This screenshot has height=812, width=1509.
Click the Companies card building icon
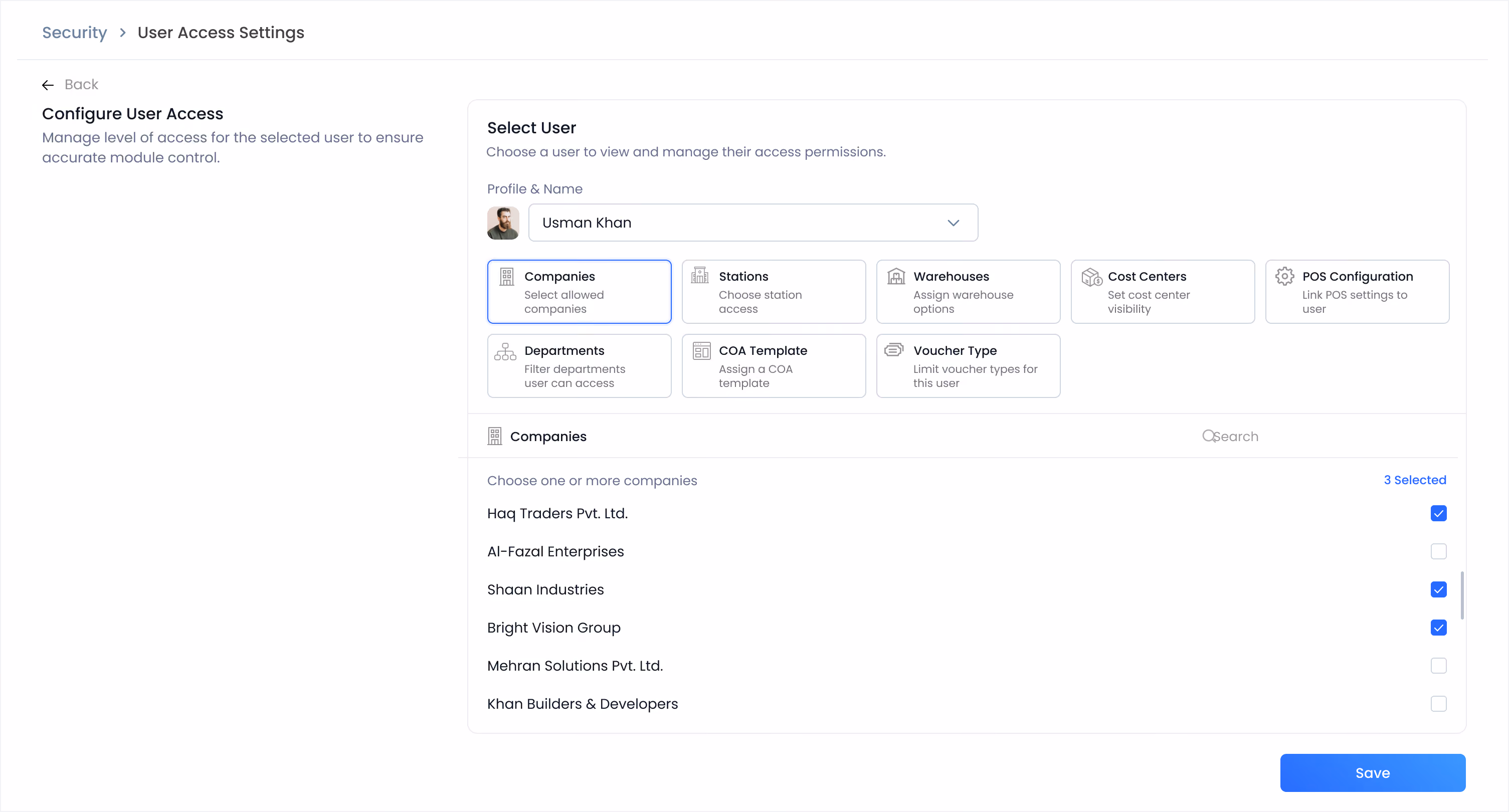tap(507, 277)
